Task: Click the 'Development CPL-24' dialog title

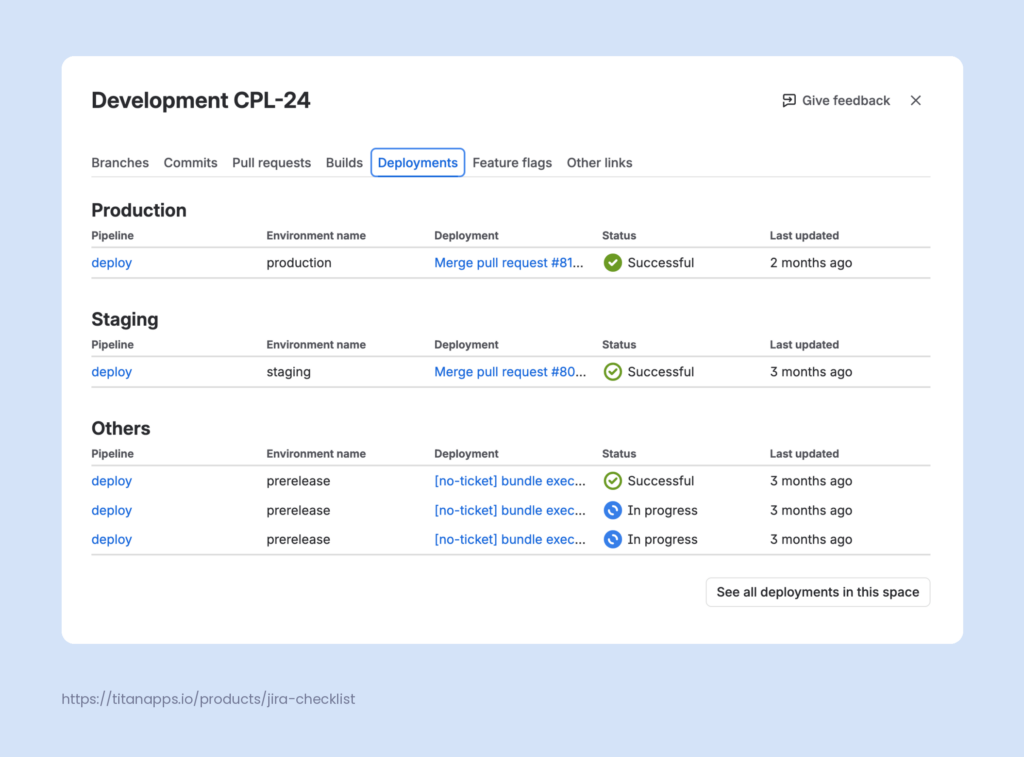Action: 201,101
